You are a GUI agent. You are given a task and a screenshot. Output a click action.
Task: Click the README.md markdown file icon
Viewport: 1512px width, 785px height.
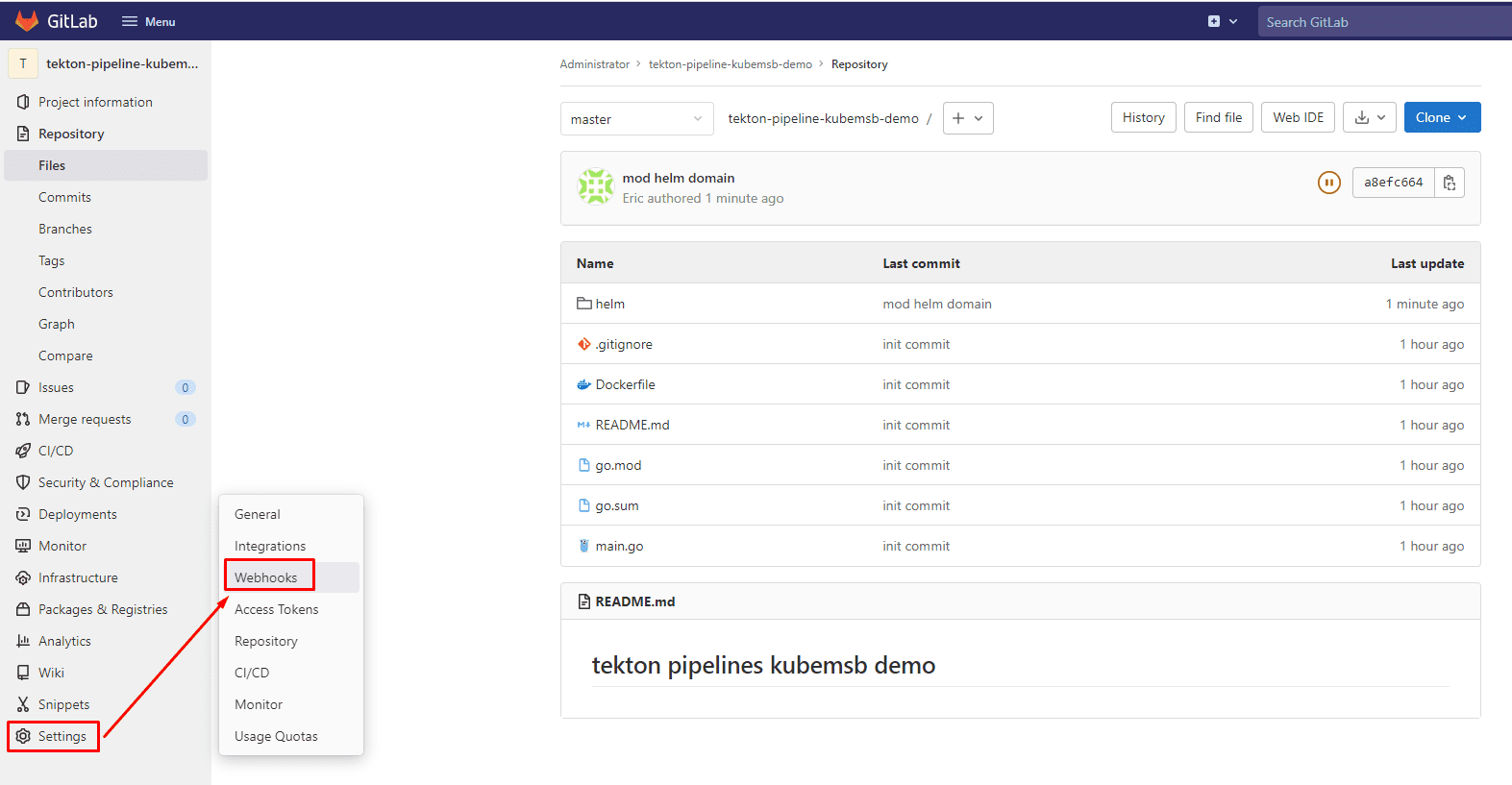[x=584, y=425]
